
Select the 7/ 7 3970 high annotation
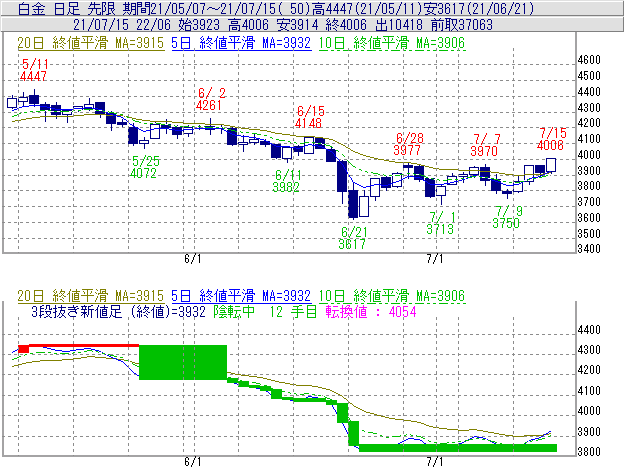[x=485, y=145]
